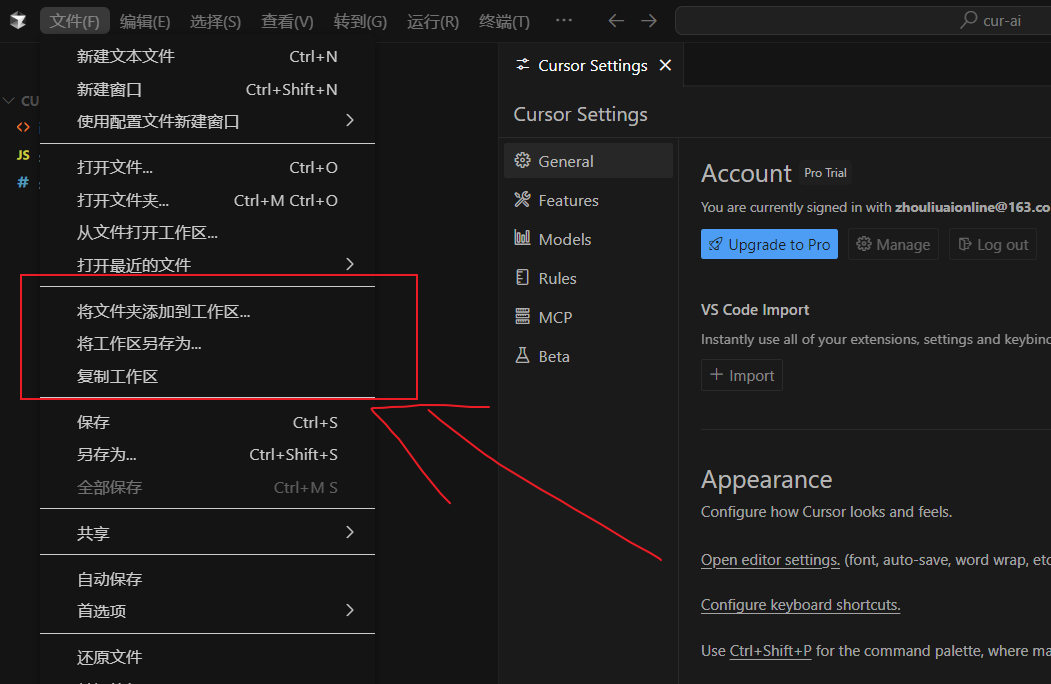The height and width of the screenshot is (684, 1051).
Task: Open Configure keyboard shortcuts link
Action: (x=800, y=605)
